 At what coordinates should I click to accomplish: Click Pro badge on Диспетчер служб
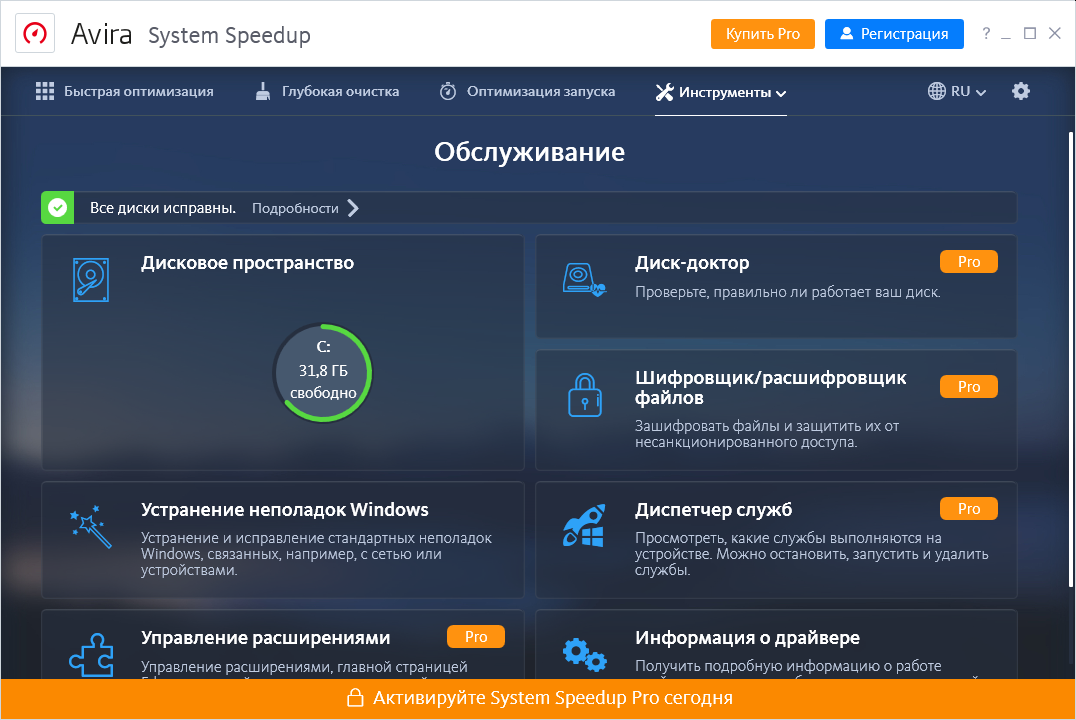click(968, 509)
